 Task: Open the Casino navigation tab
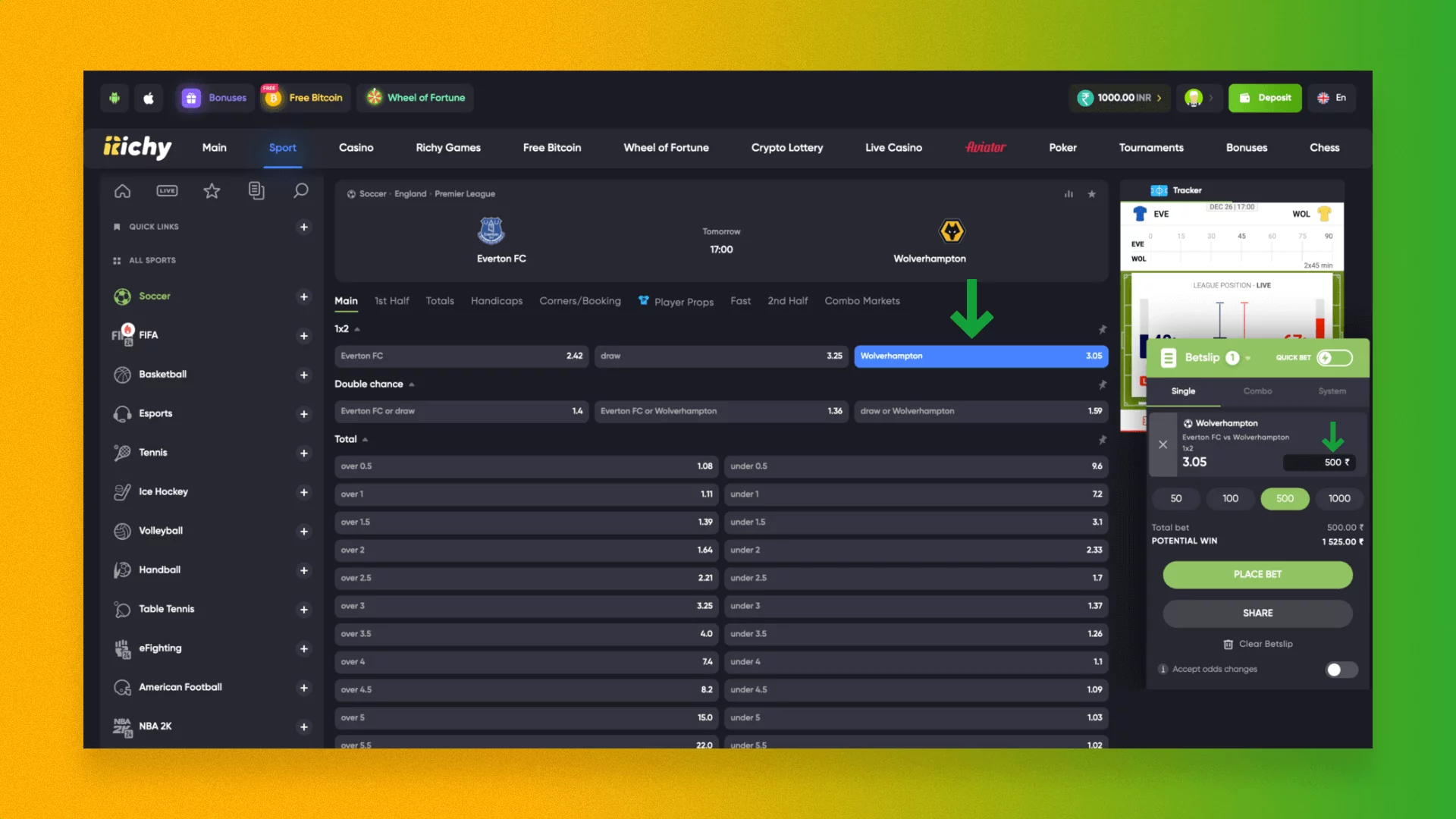pyautogui.click(x=356, y=148)
